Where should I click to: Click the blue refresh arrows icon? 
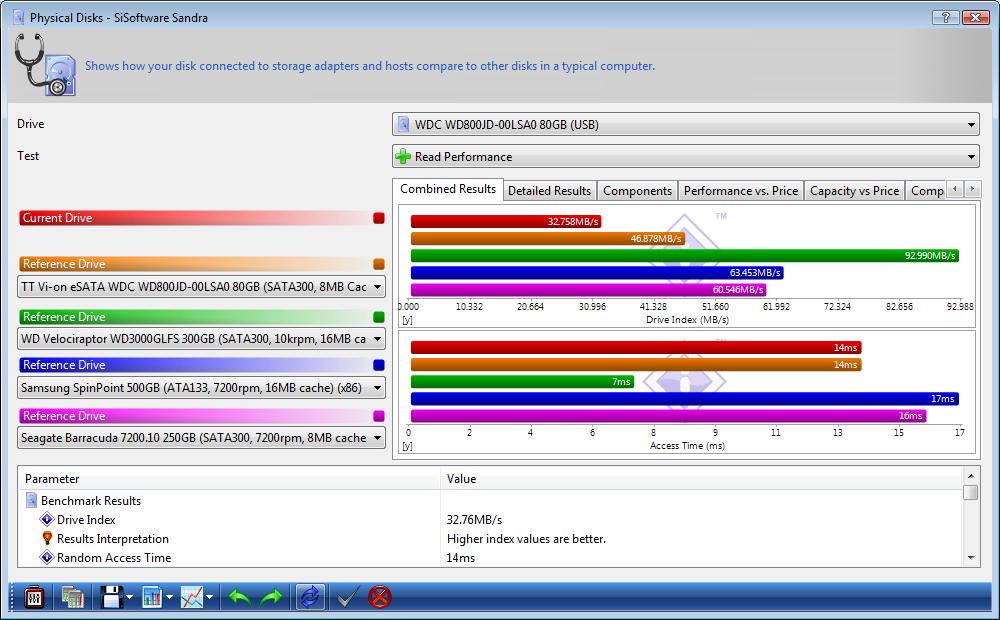(x=310, y=598)
